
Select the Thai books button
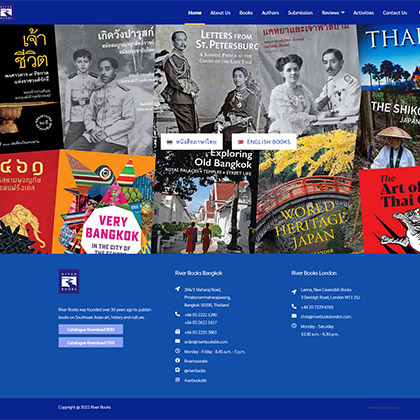pos(192,142)
